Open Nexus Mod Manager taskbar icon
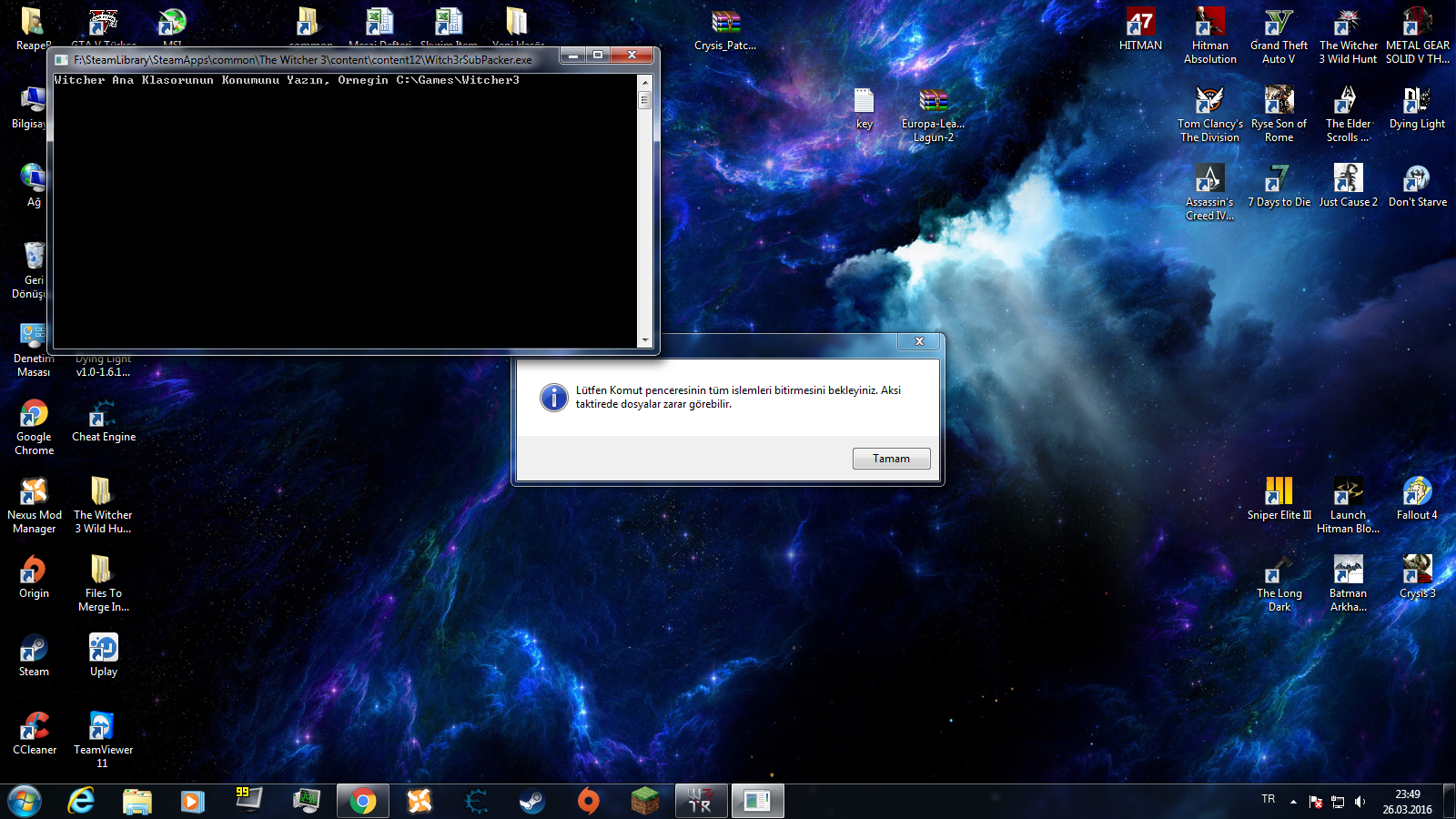 click(420, 802)
